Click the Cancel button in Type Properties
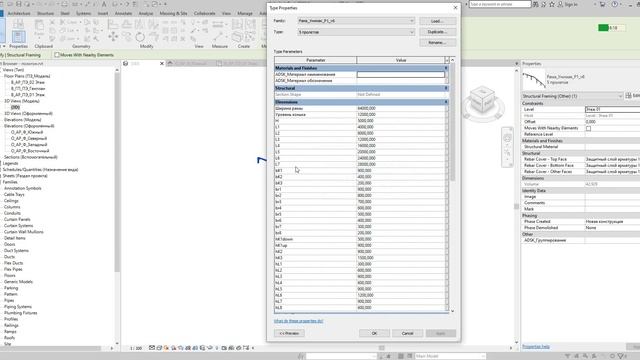Image resolution: width=640 pixels, height=360 pixels. click(x=407, y=333)
